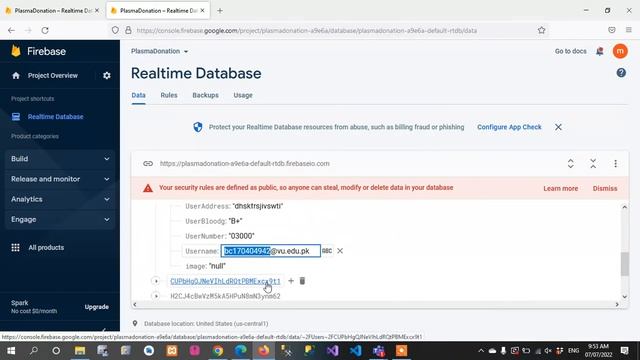The width and height of the screenshot is (640, 360).
Task: Open a new browser tab
Action: (220, 11)
